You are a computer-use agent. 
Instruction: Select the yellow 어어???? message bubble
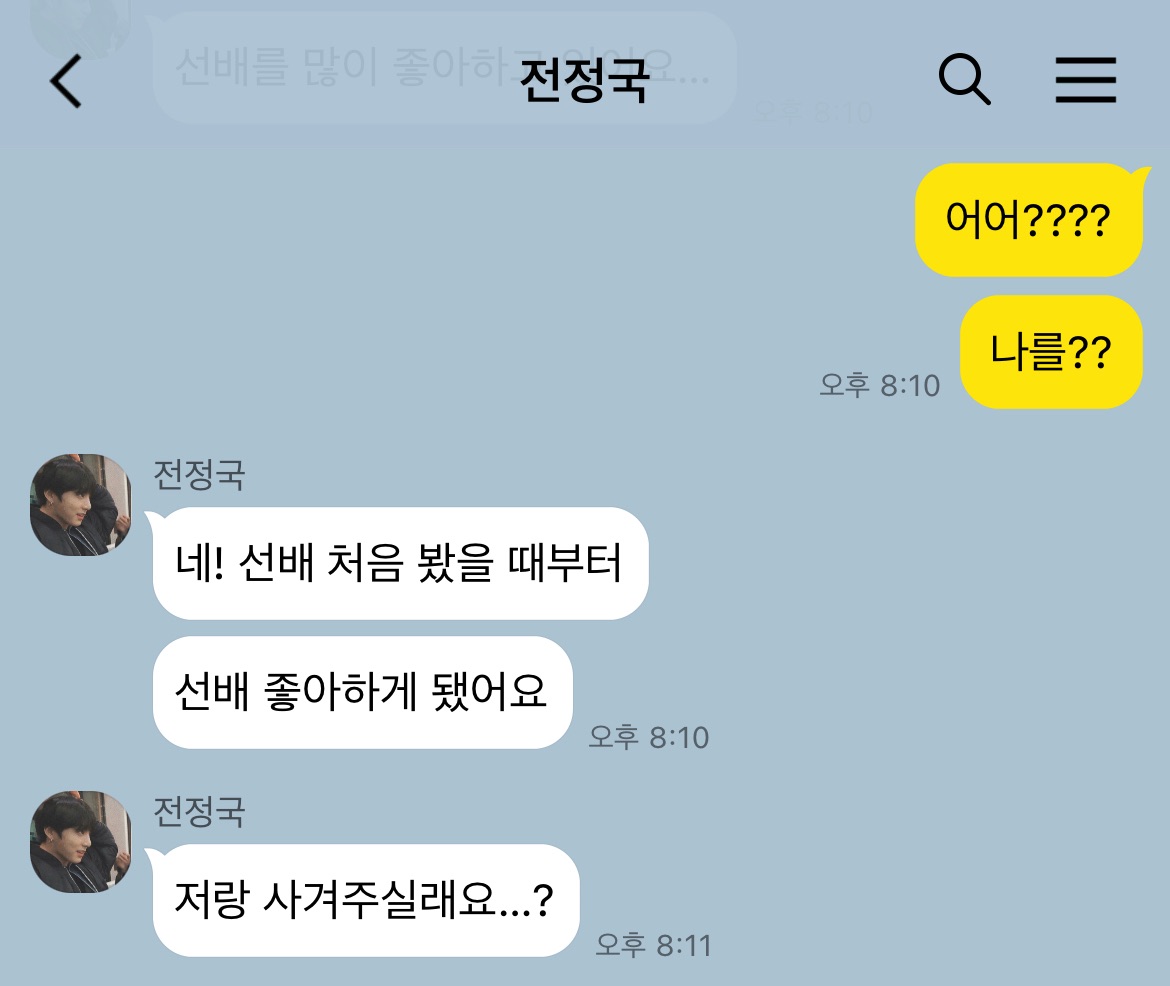pos(1029,220)
